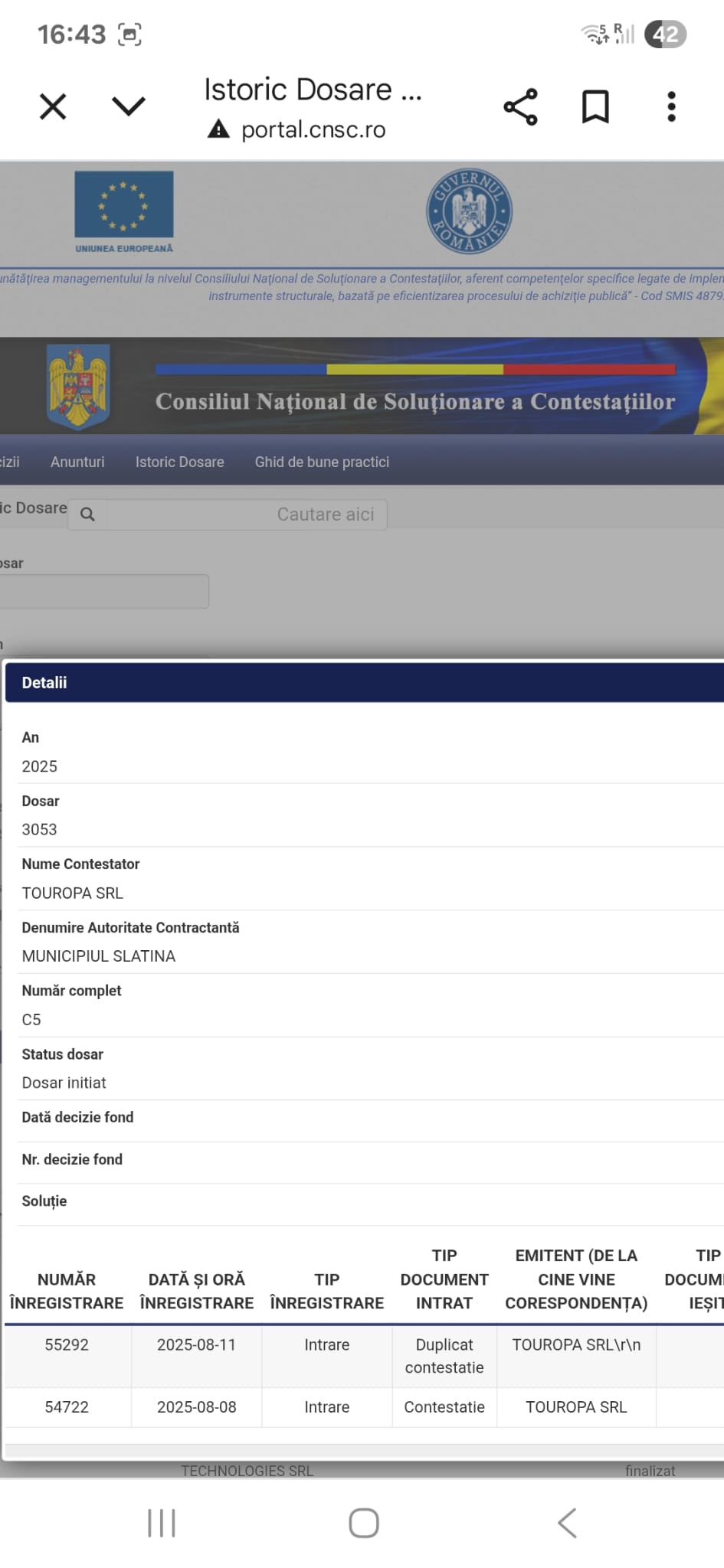Open the three-dot overflow menu
Viewport: 724px width, 1568px height.
point(671,106)
